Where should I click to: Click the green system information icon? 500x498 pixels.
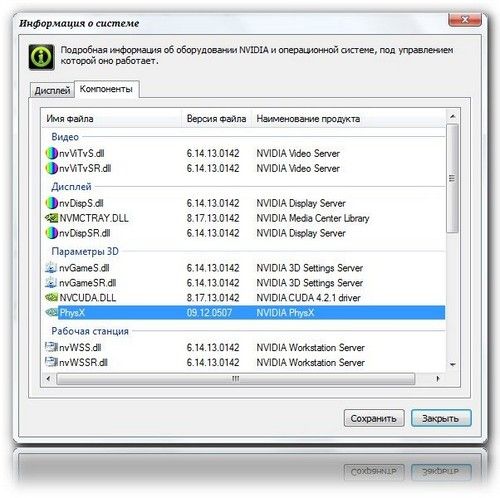41,57
